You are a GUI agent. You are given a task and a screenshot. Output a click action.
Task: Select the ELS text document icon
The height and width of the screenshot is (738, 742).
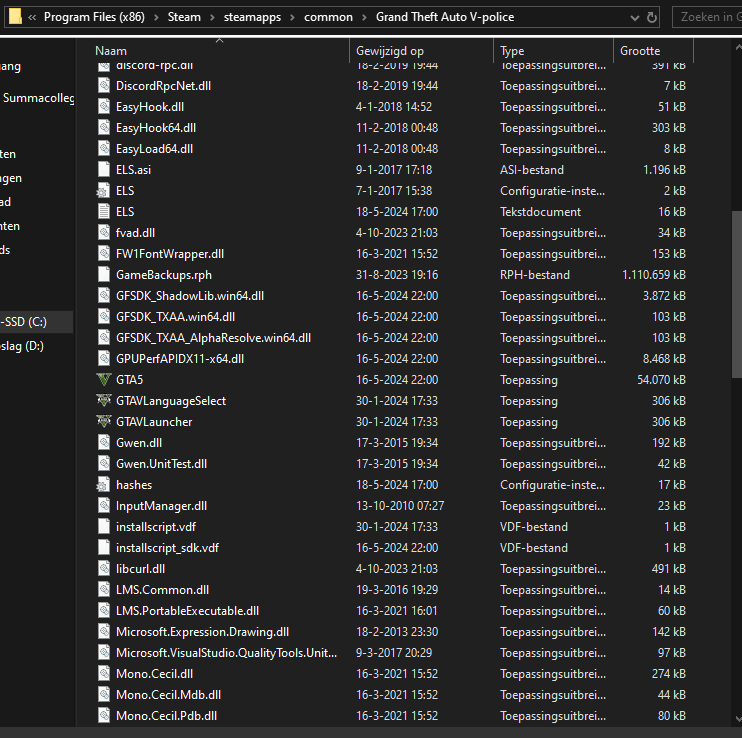[103, 212]
